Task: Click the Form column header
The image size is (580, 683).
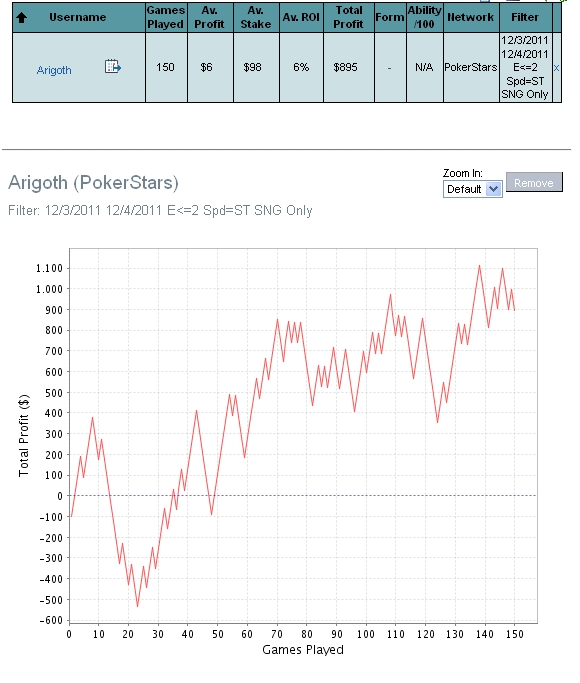Action: coord(390,17)
